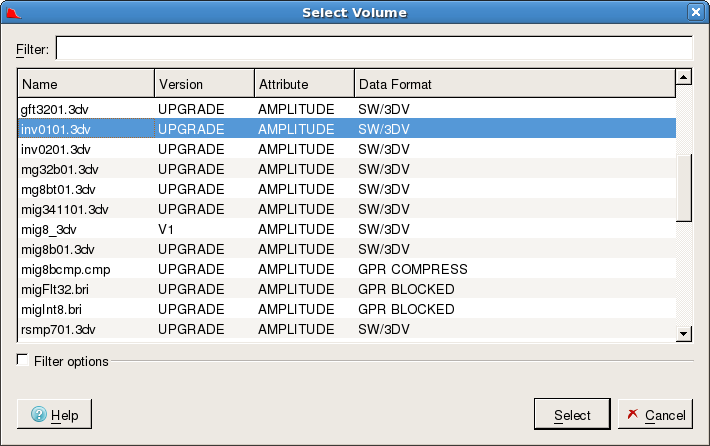This screenshot has width=710, height=446.
Task: Select the migInt8.bri volume row
Action: pos(347,309)
